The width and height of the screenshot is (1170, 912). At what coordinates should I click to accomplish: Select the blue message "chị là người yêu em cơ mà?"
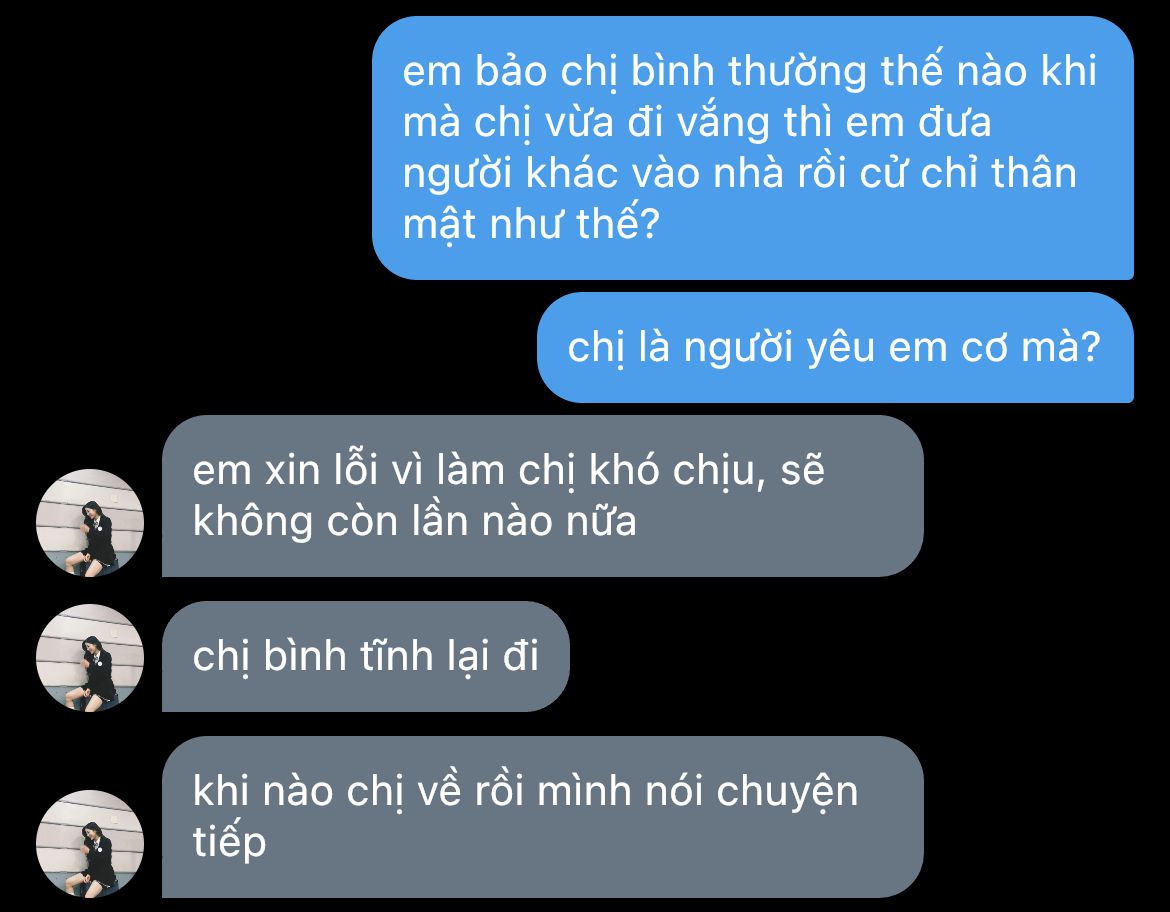click(x=835, y=347)
